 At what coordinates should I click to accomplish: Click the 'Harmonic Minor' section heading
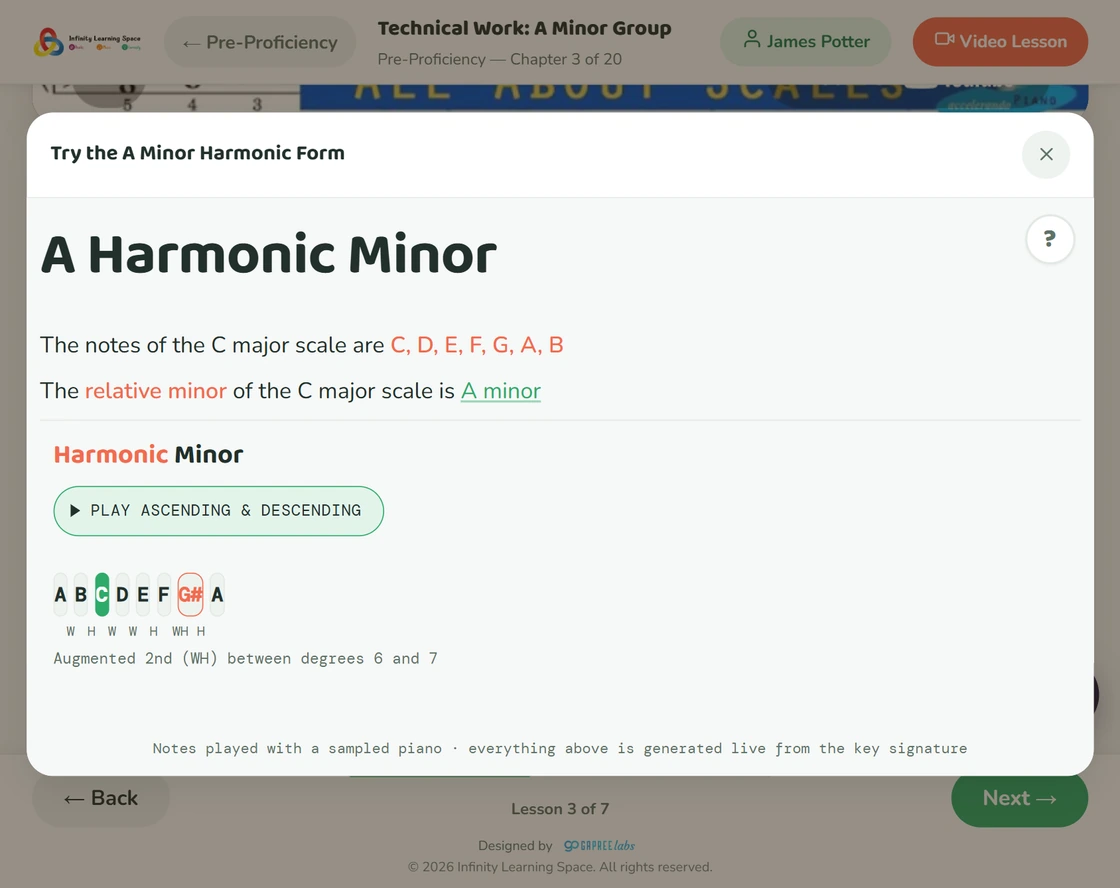coord(149,454)
